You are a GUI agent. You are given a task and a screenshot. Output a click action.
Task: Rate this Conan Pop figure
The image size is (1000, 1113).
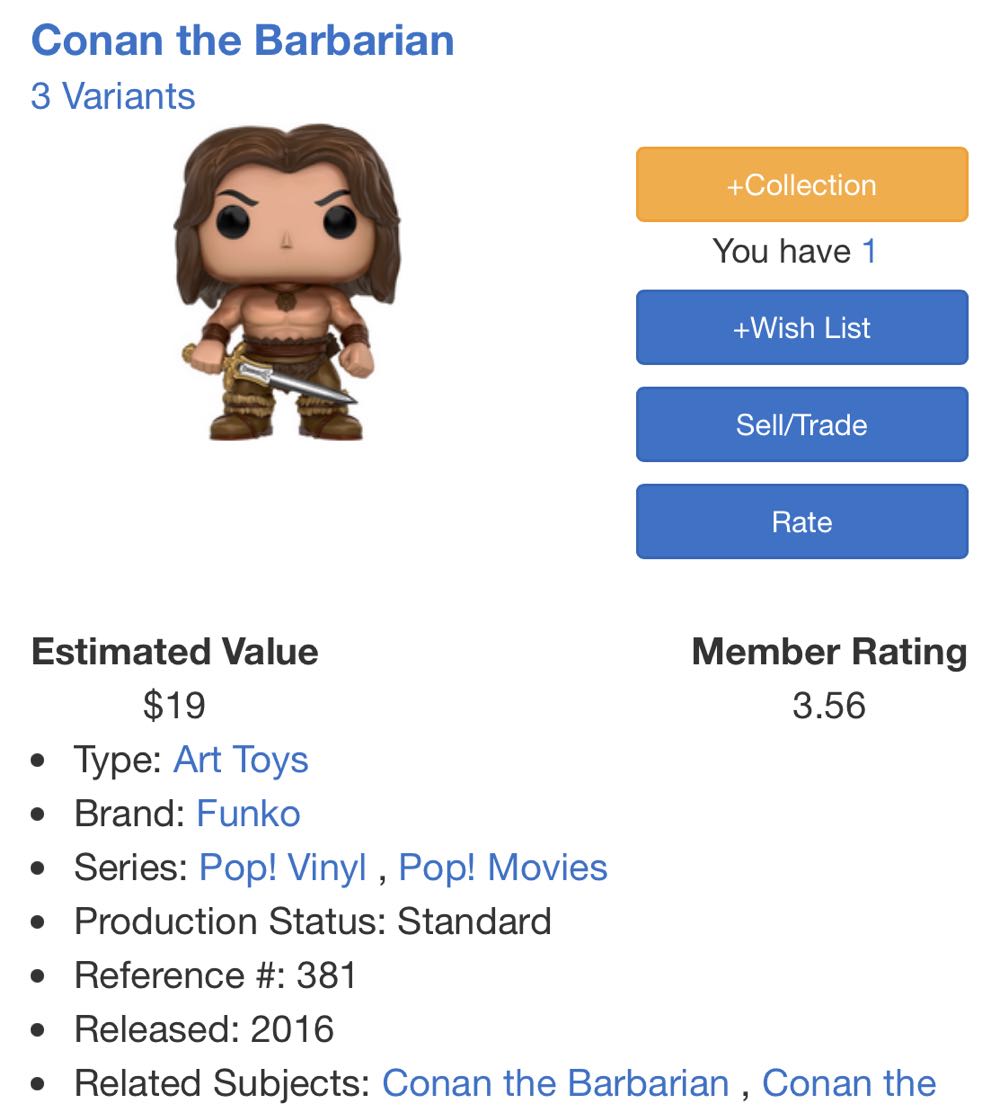coord(801,521)
